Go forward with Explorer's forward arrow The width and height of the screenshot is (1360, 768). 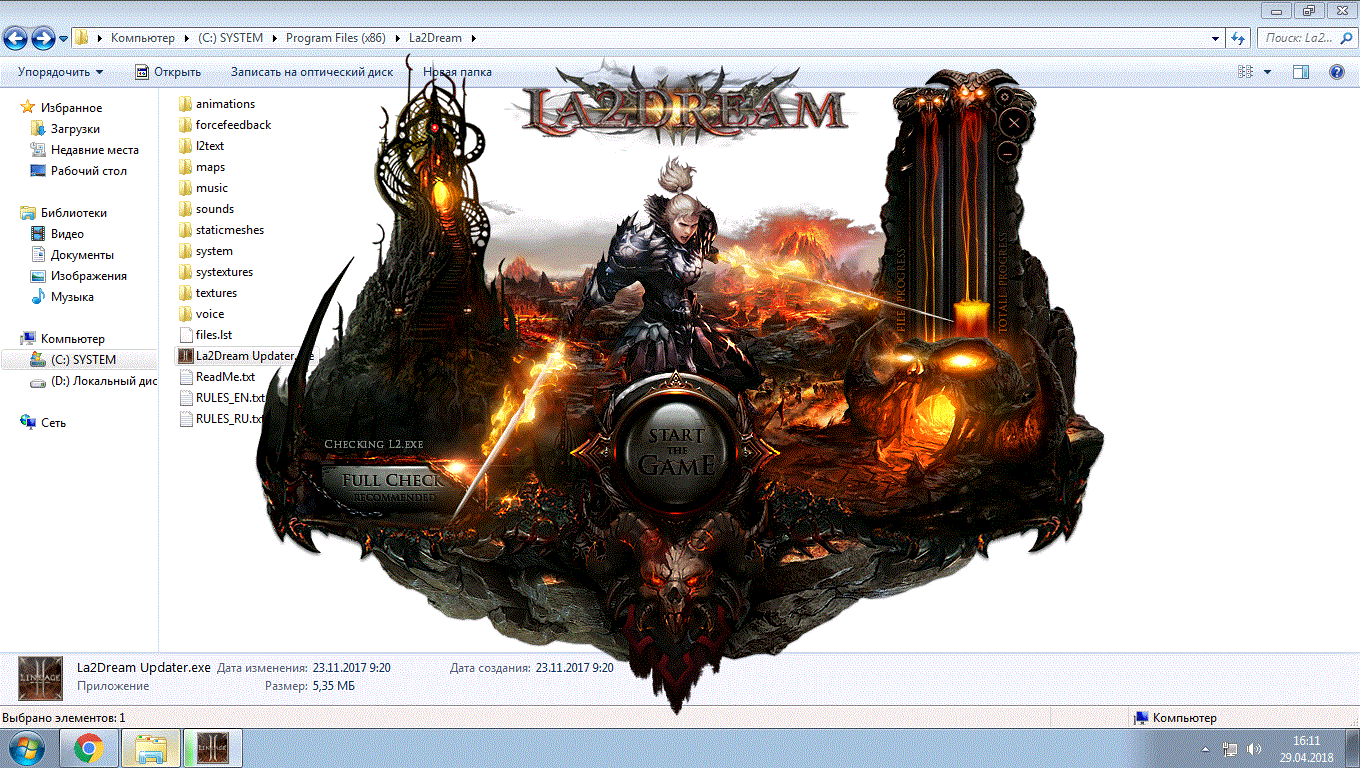pyautogui.click(x=43, y=38)
